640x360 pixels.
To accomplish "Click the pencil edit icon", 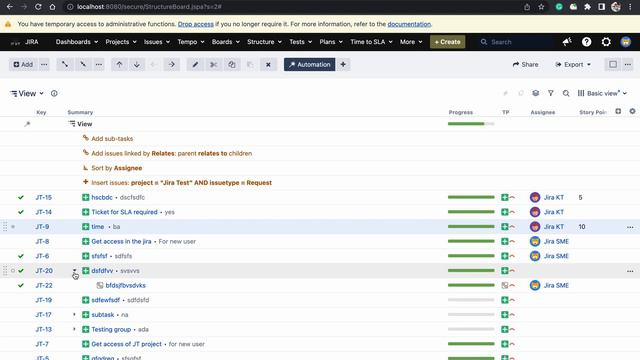I will 195,64.
